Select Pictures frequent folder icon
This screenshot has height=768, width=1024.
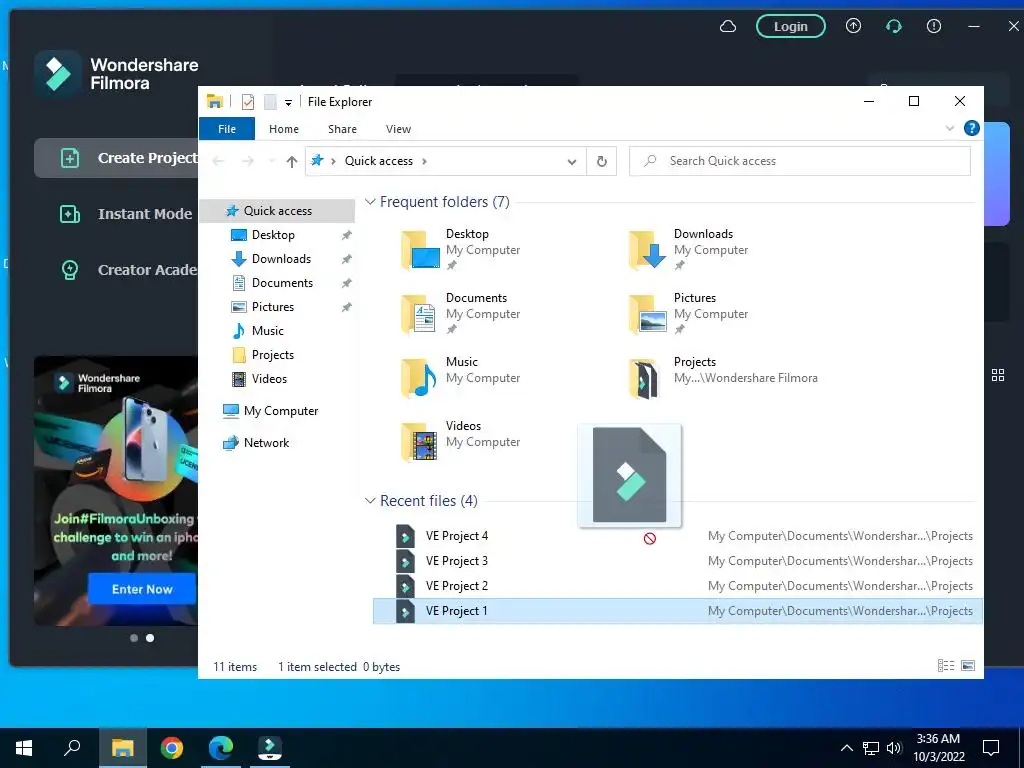tap(648, 313)
